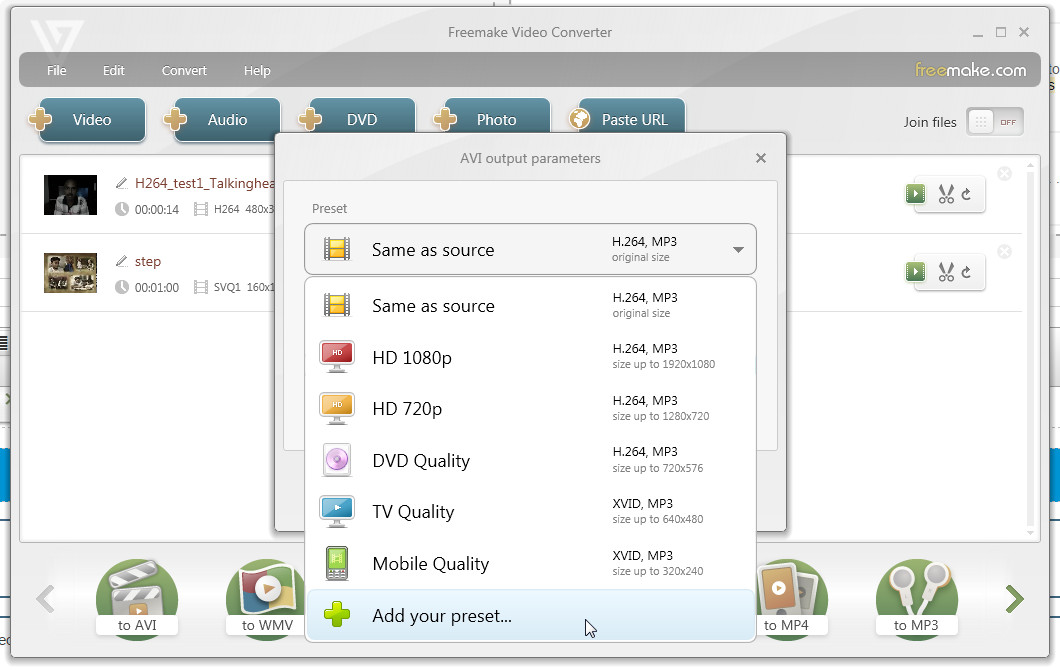Remove the H264_test1 file with X icon
The width and height of the screenshot is (1060, 670).
(1005, 174)
